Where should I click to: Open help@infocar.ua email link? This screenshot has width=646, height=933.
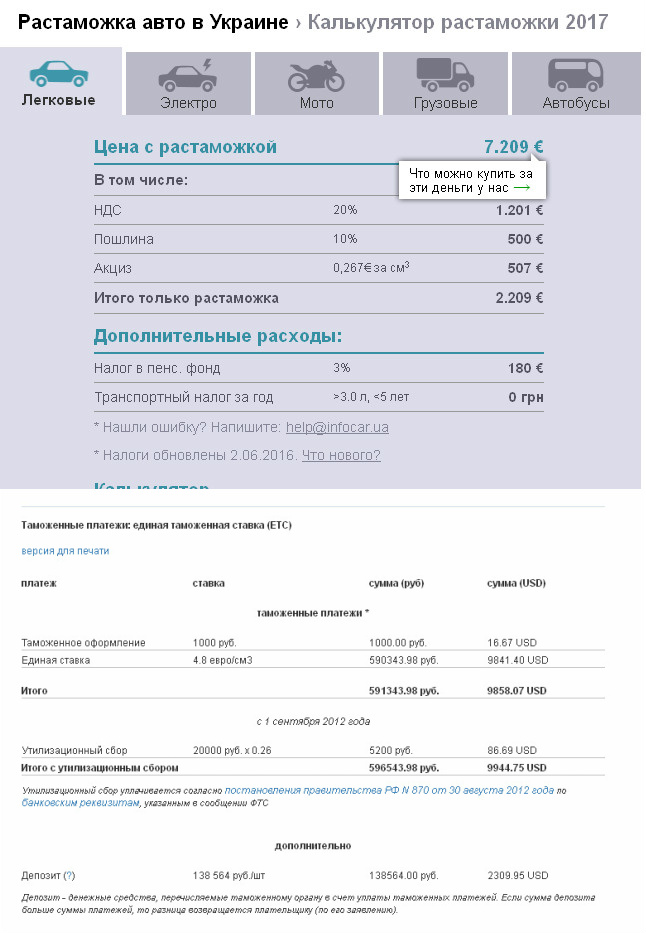[x=337, y=427]
